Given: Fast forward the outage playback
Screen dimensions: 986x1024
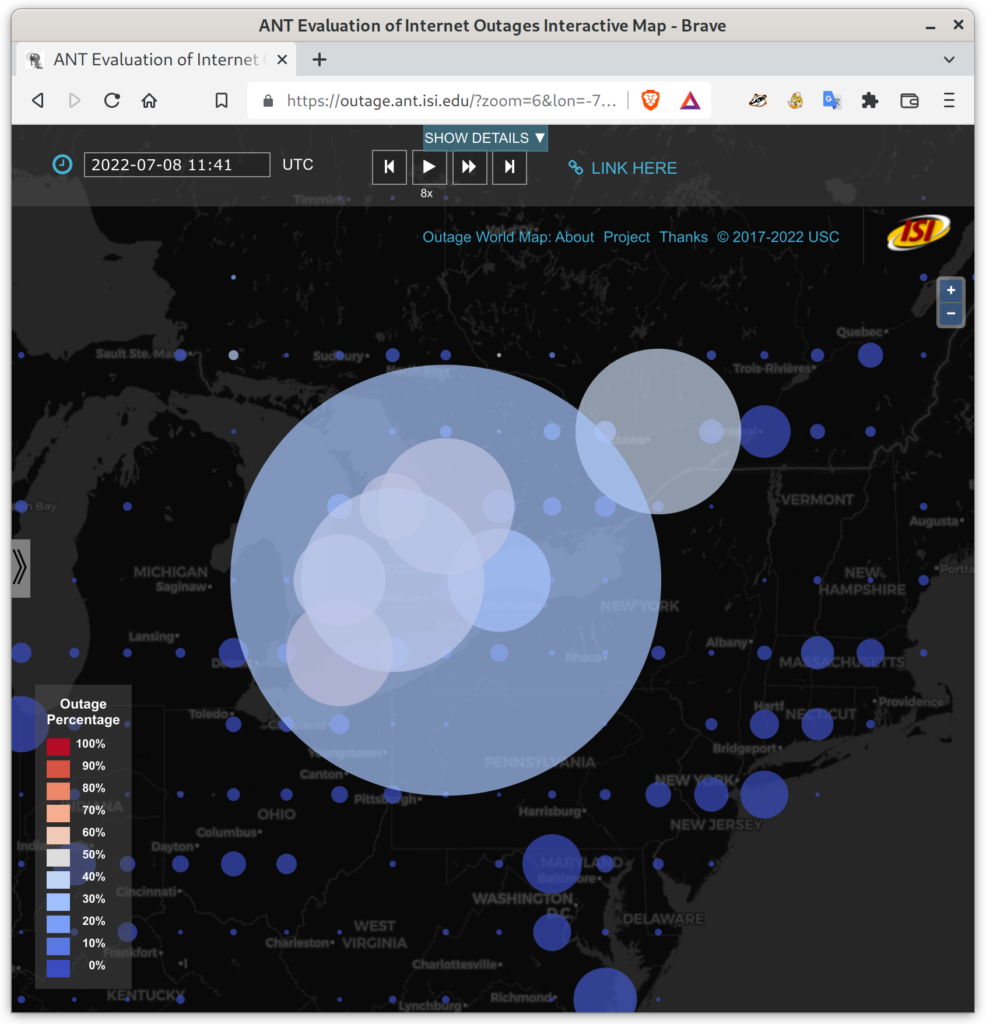Looking at the screenshot, I should pos(469,167).
